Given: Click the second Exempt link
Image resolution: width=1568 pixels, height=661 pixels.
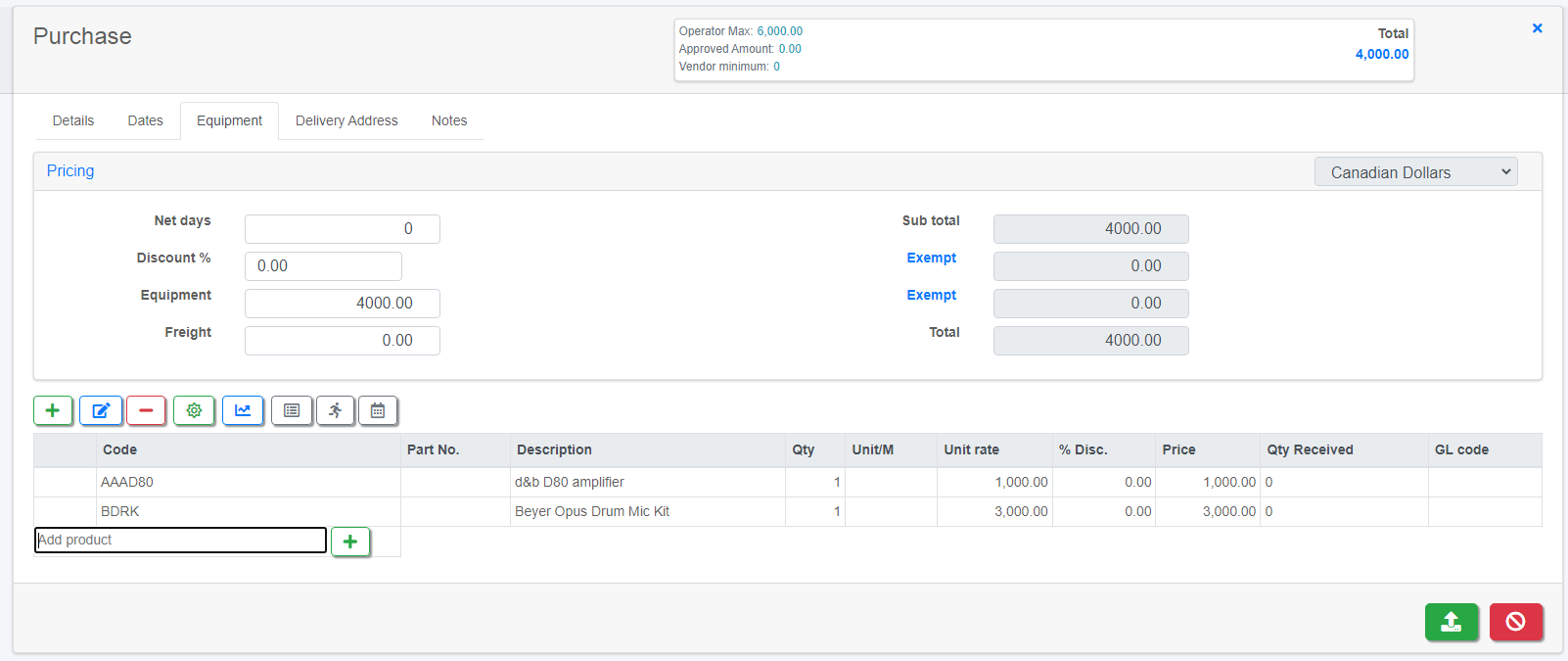Looking at the screenshot, I should coord(931,295).
